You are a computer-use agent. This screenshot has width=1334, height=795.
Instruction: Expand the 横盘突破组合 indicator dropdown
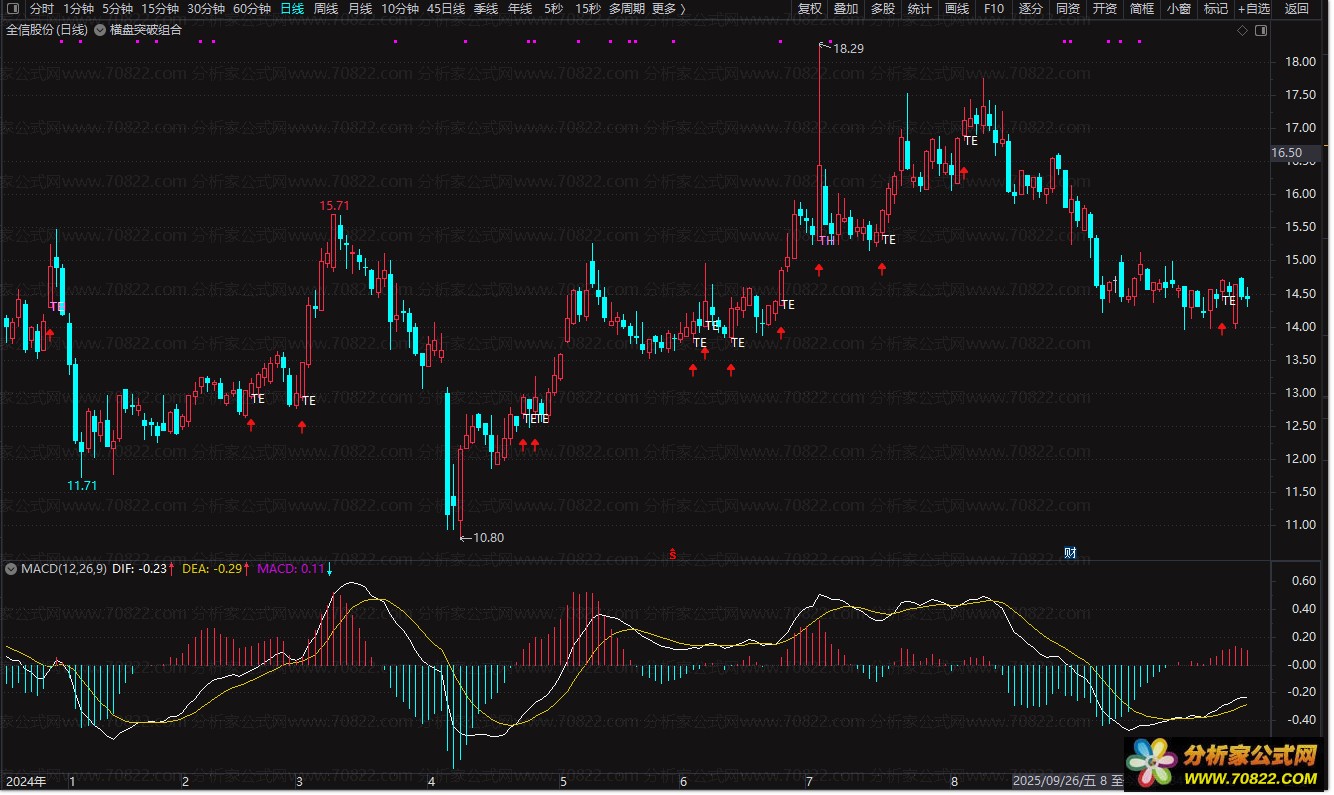(x=100, y=30)
